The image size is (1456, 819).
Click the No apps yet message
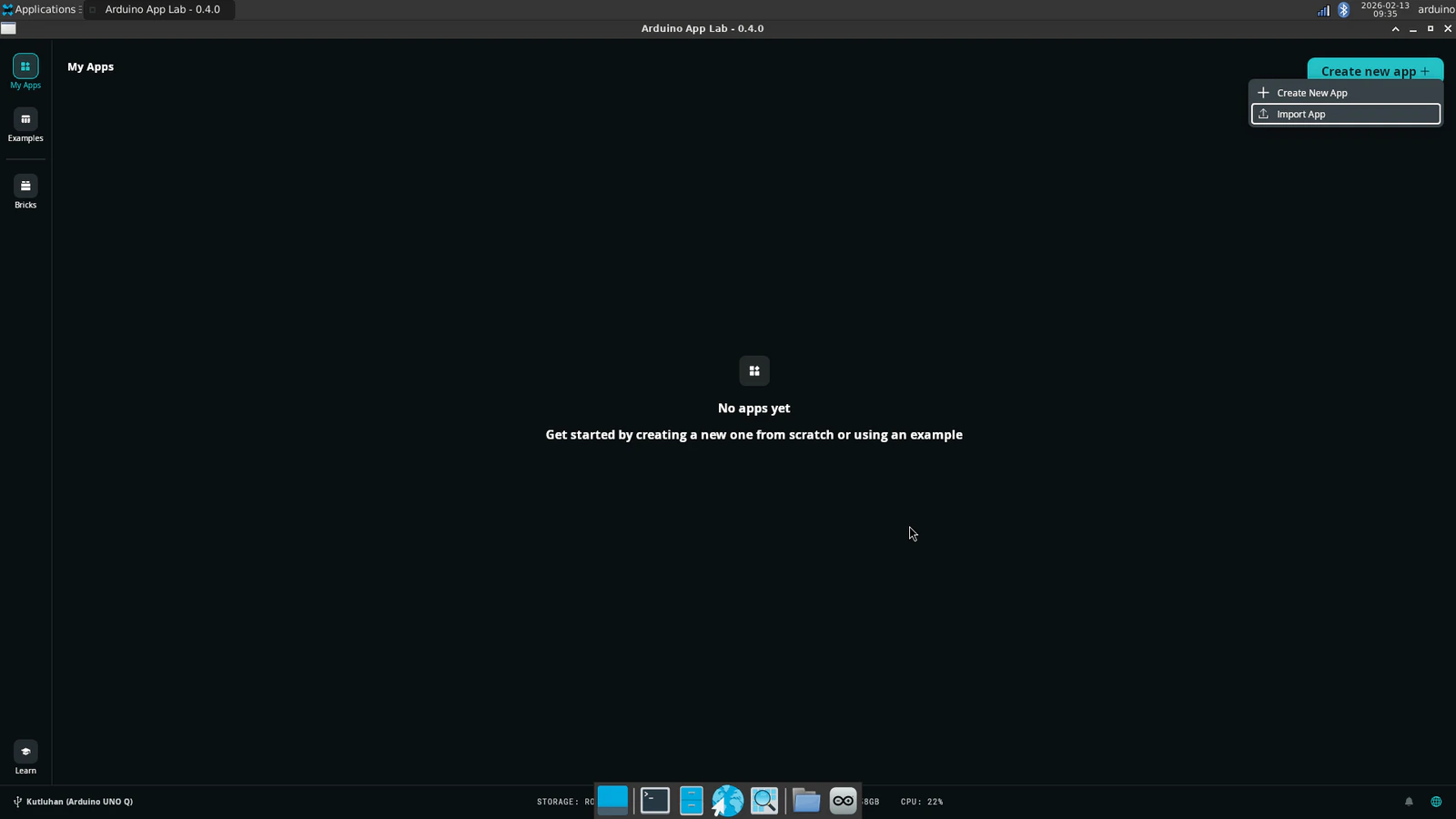tap(754, 409)
